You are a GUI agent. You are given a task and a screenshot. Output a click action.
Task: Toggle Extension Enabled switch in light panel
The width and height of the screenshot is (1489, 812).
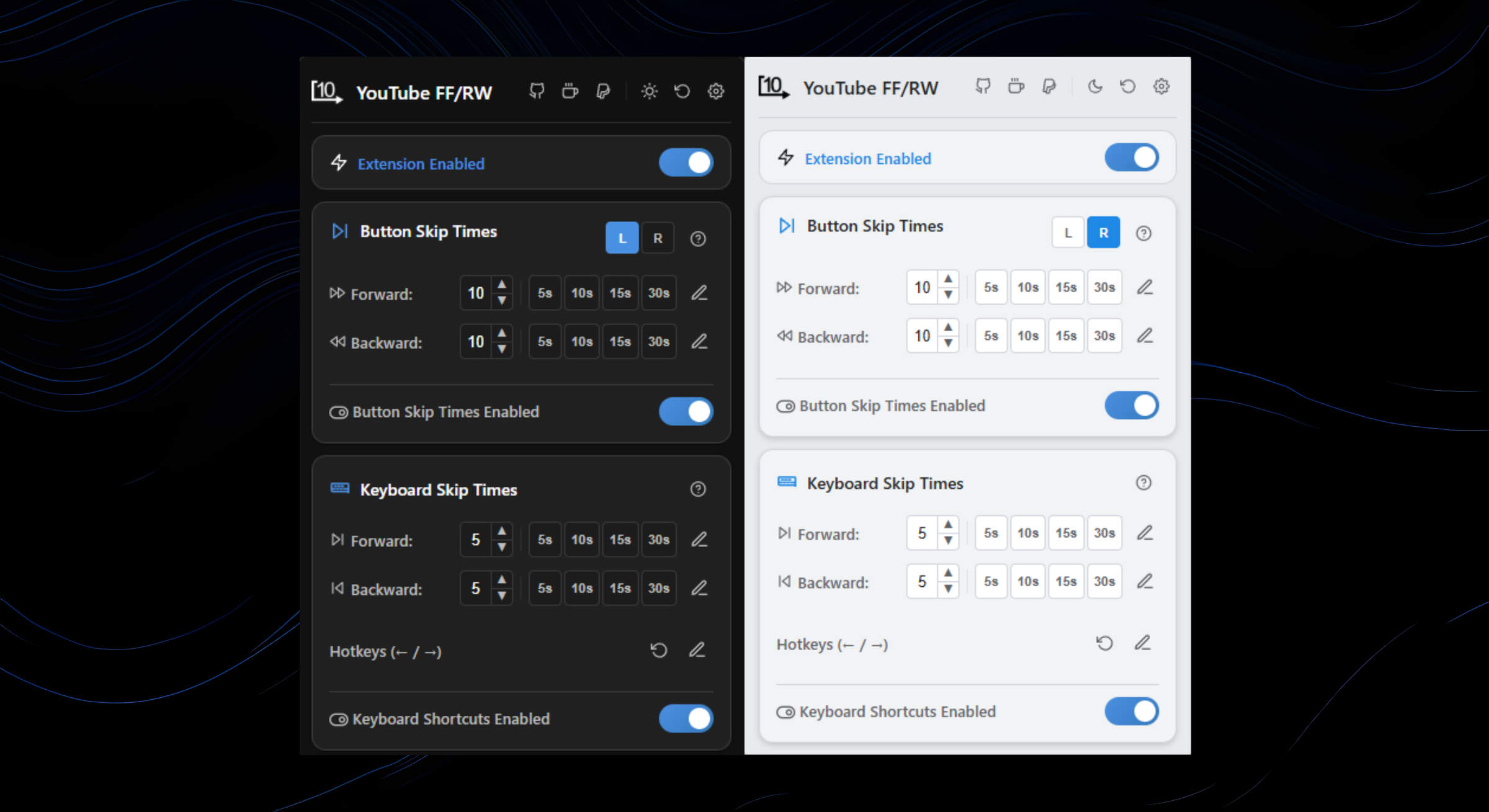[x=1132, y=158]
